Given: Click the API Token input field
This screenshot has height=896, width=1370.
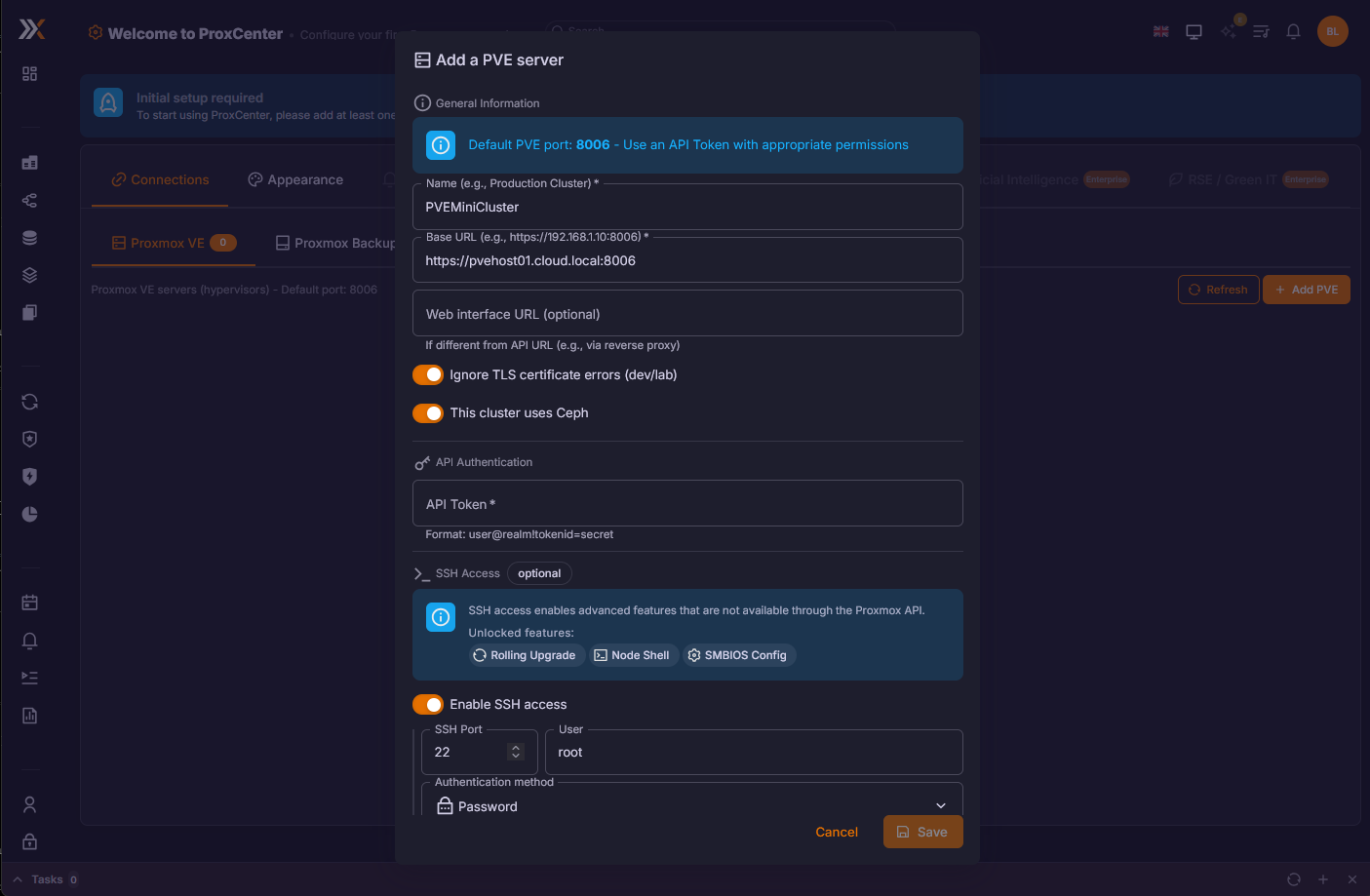Looking at the screenshot, I should (x=687, y=504).
